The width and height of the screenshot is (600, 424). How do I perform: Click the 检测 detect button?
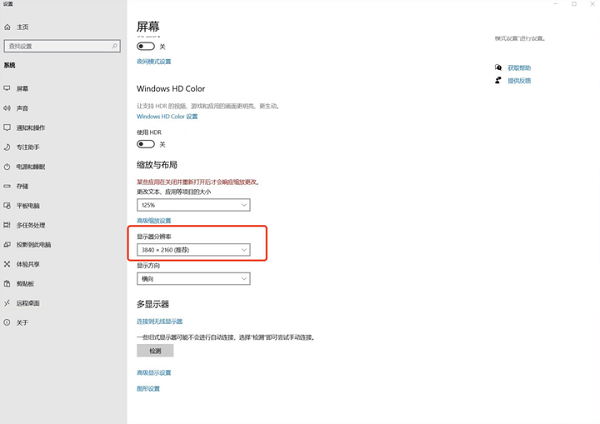pos(155,351)
